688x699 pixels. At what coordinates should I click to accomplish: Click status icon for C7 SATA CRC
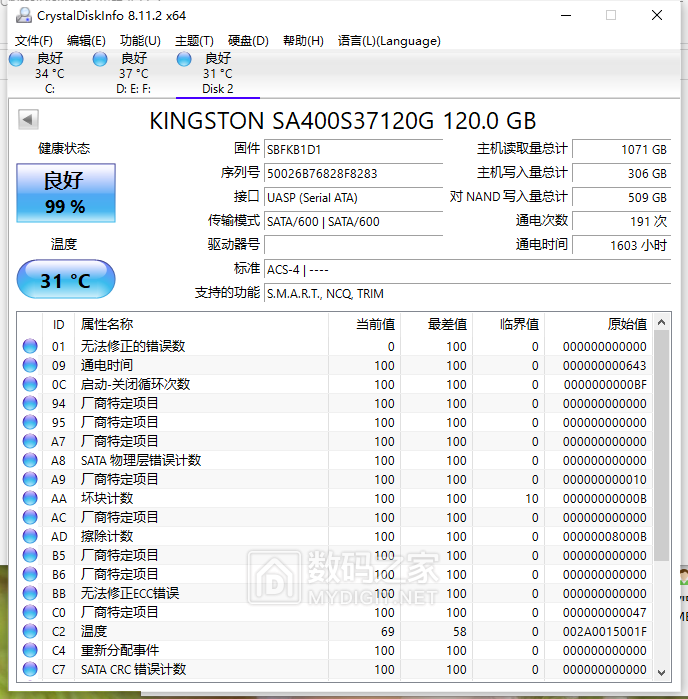[x=30, y=669]
